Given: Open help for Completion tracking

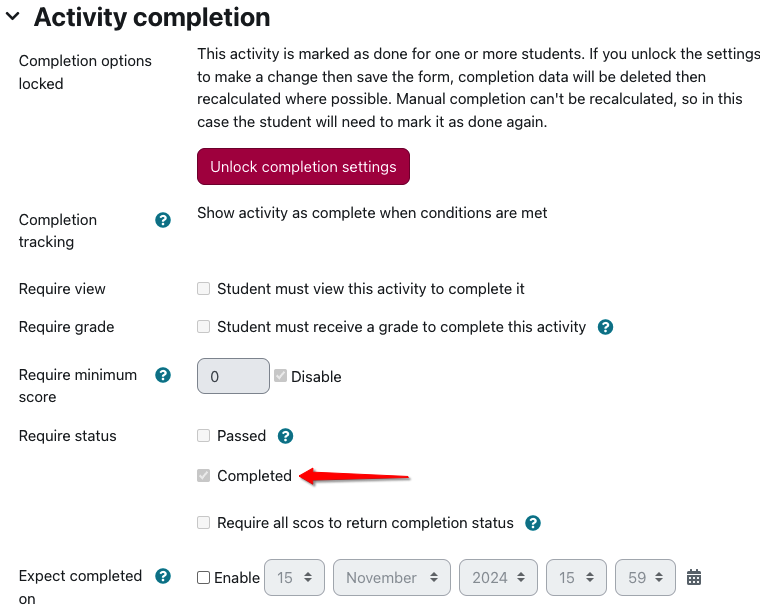Looking at the screenshot, I should 163,220.
